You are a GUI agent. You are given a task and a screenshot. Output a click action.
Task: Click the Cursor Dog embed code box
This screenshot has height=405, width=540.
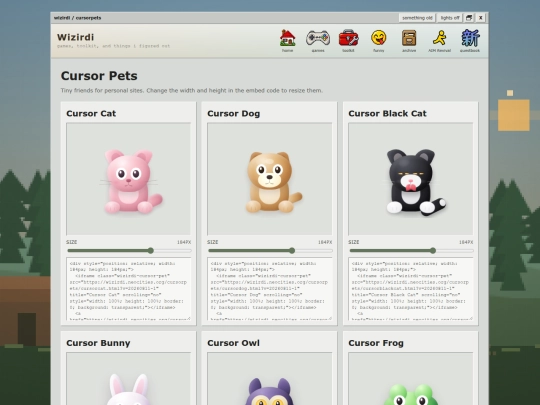click(x=270, y=289)
